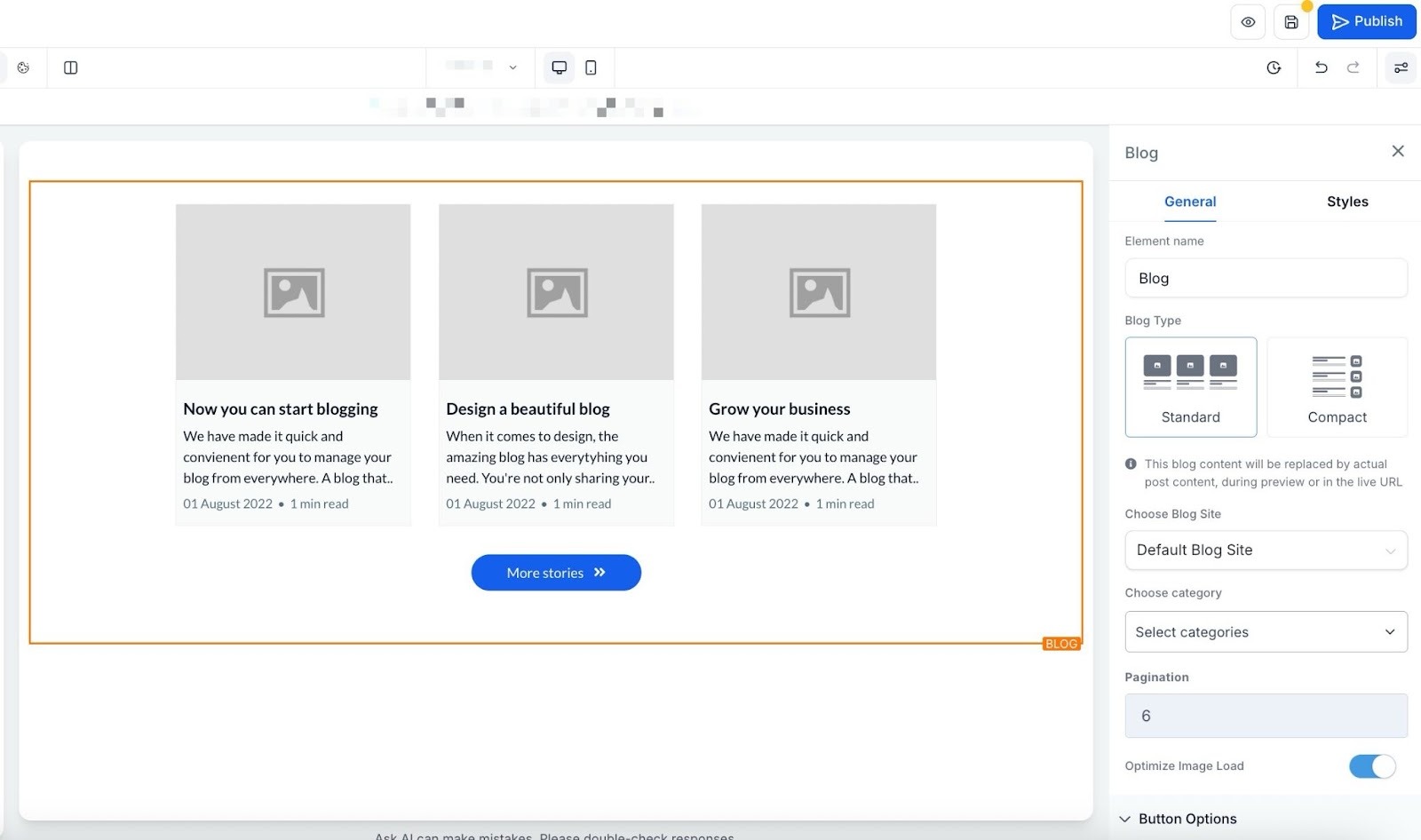Click the undo arrow
This screenshot has width=1421, height=840.
pos(1321,67)
